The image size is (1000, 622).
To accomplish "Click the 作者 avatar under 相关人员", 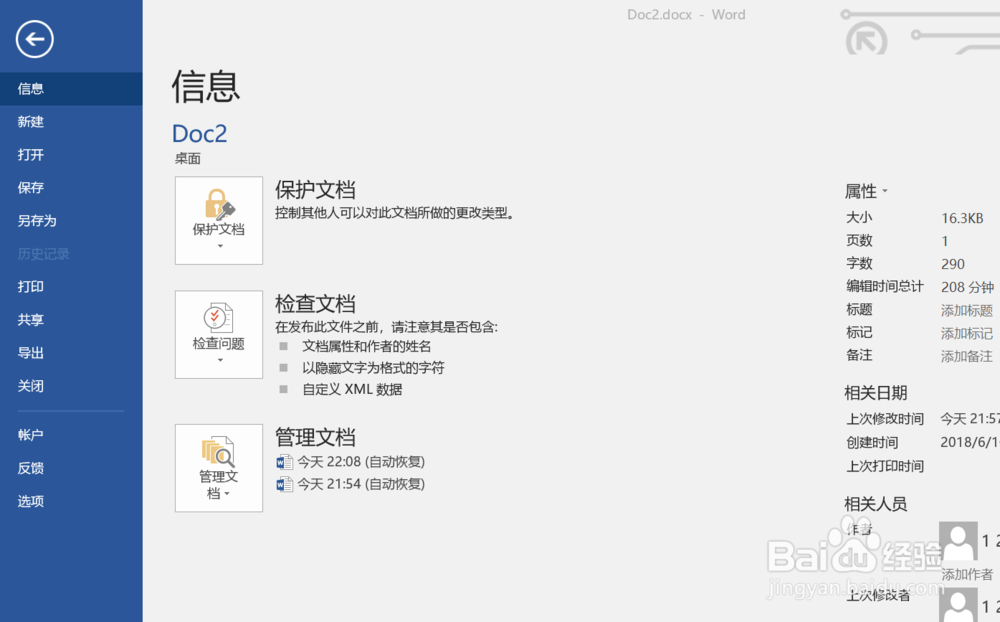I will point(957,540).
